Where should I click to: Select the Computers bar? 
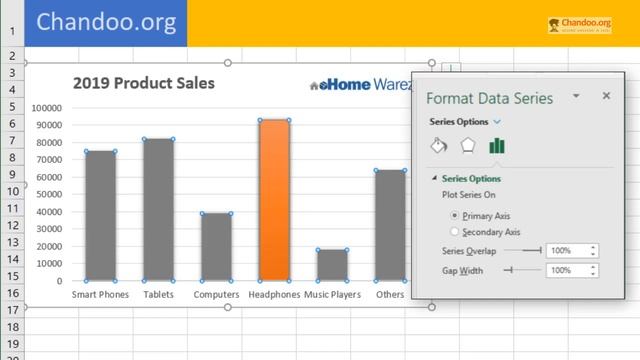tap(216, 247)
